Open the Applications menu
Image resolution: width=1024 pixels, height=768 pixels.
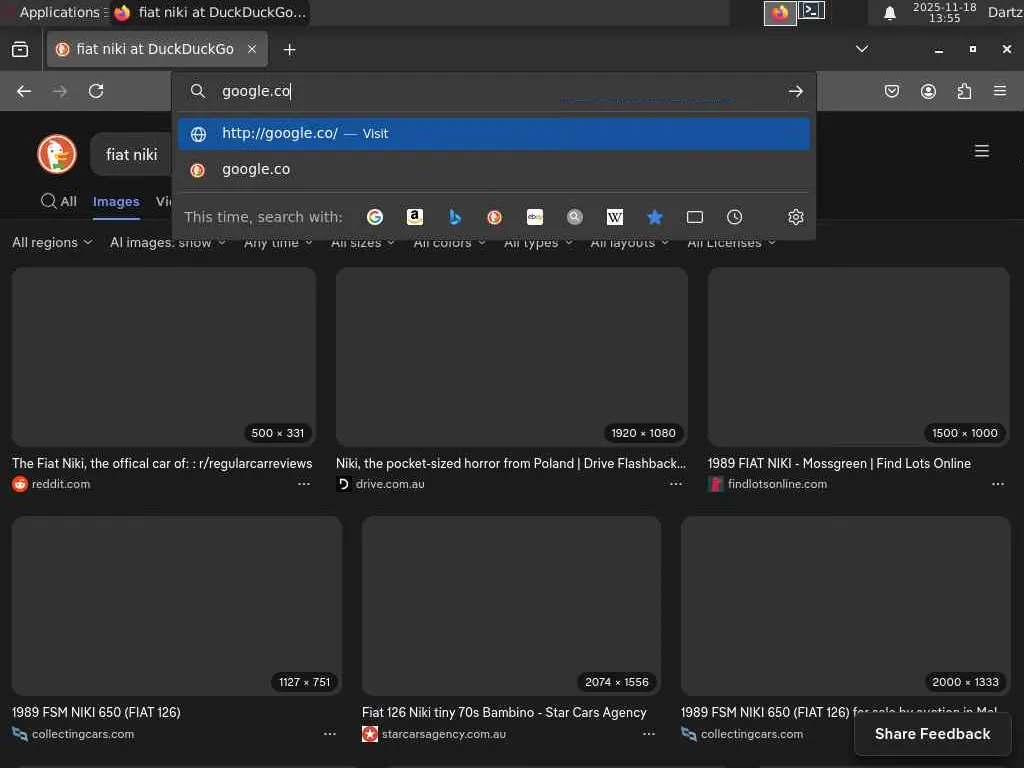click(59, 12)
